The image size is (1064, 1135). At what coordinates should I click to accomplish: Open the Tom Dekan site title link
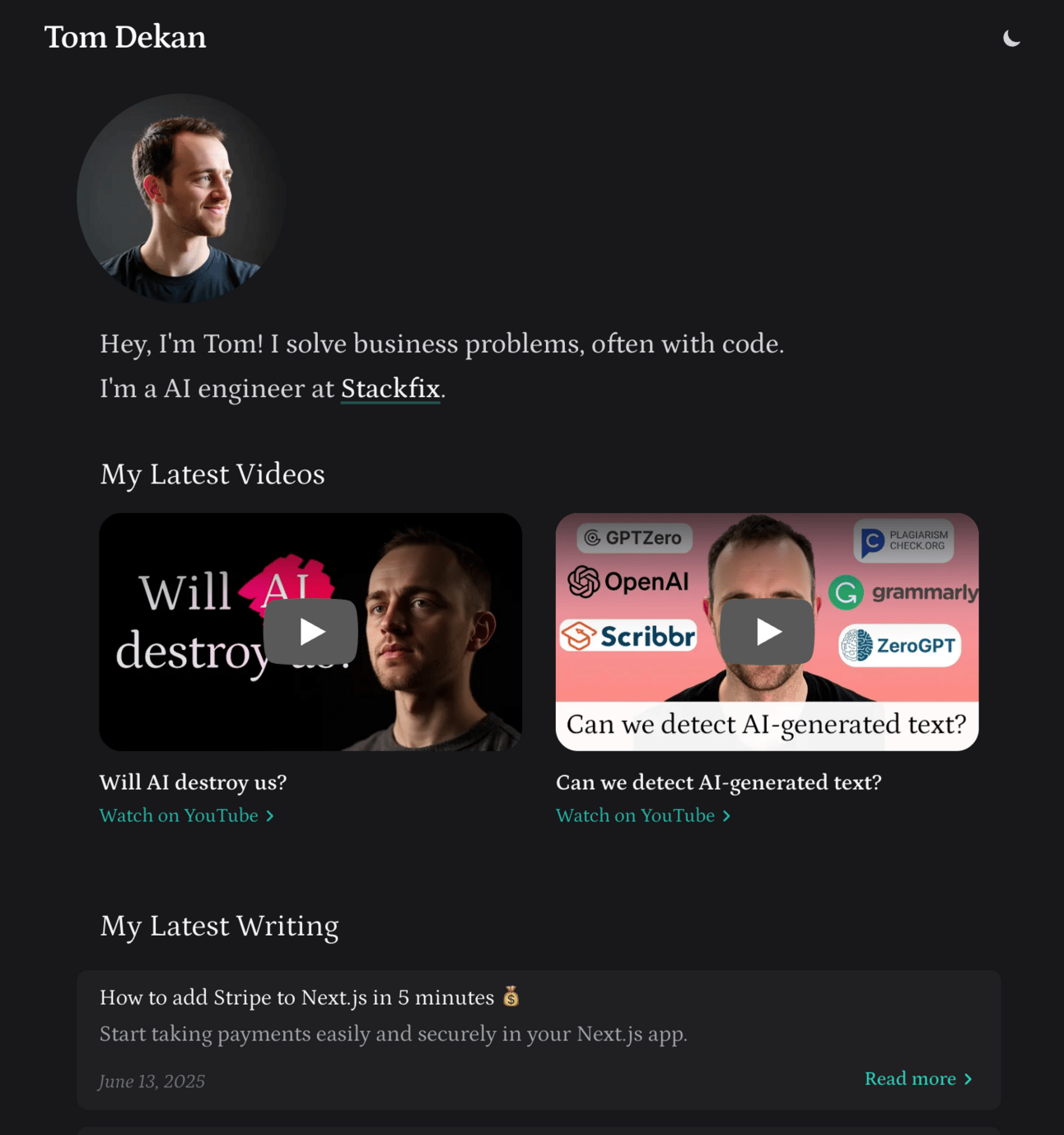[x=125, y=37]
